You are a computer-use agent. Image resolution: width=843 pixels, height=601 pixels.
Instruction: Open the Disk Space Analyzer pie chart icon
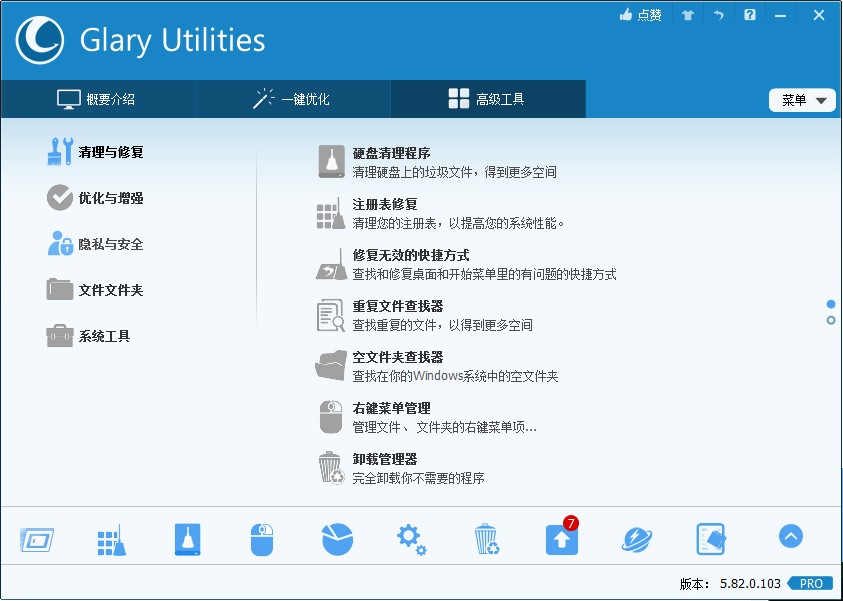pos(336,537)
